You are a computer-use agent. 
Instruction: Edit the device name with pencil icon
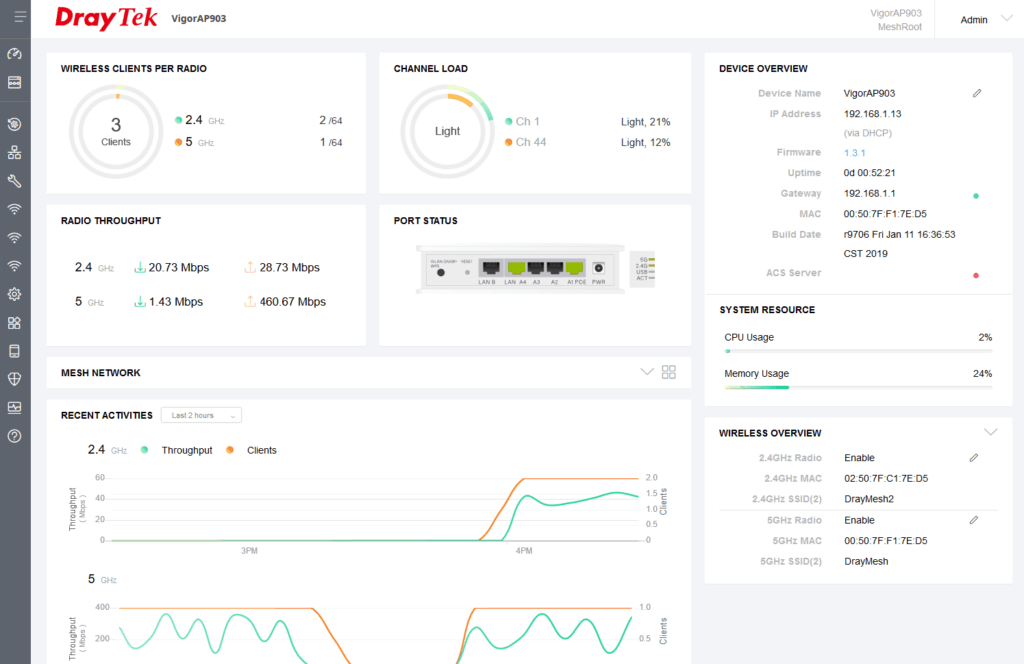coord(977,93)
